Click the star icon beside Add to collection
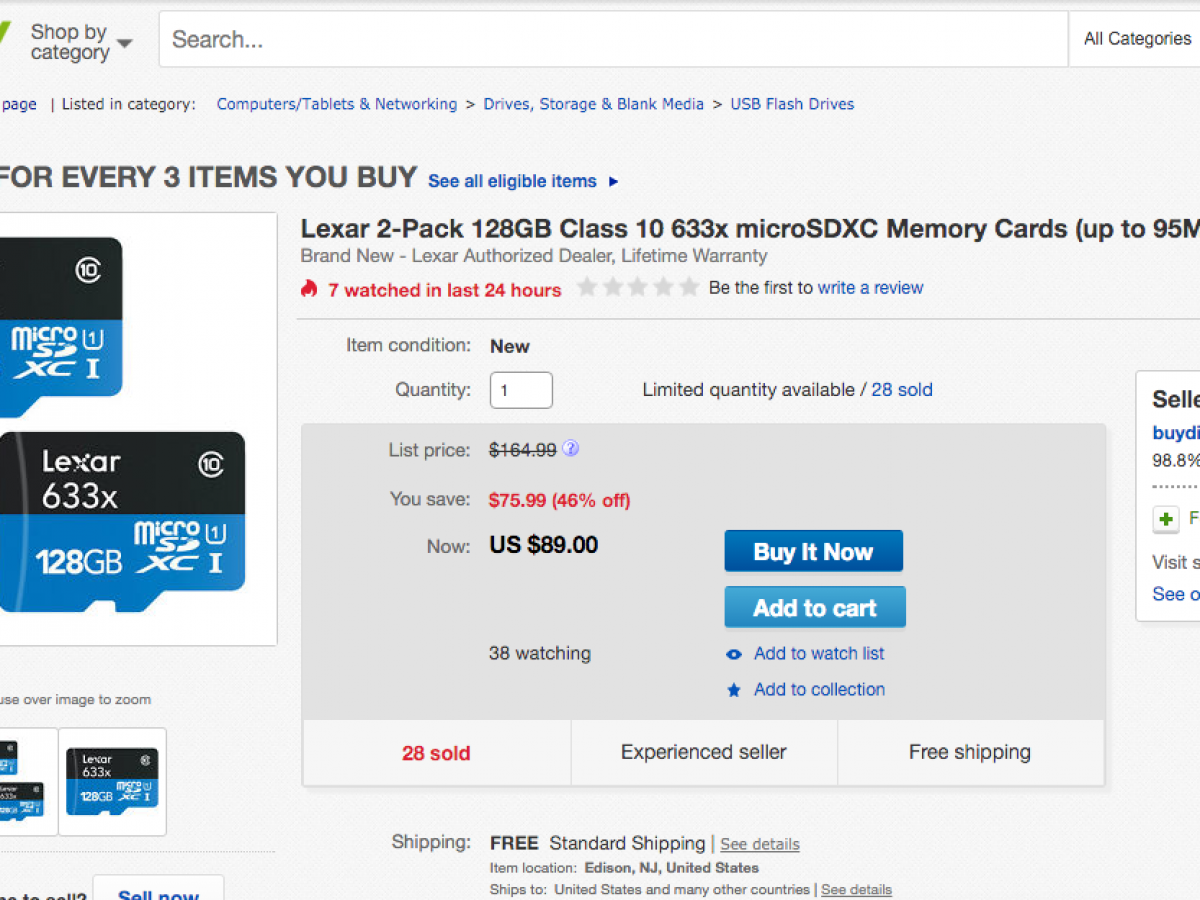 [x=734, y=690]
